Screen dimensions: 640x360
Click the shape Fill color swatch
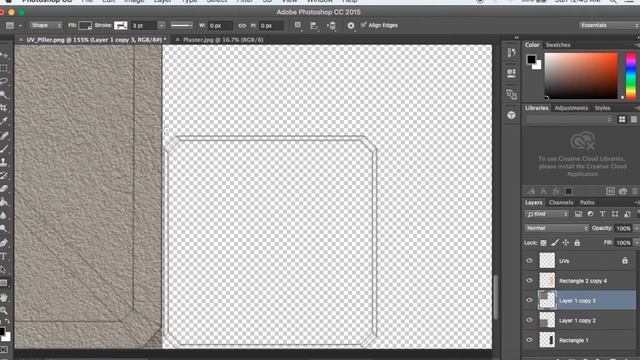(85, 25)
